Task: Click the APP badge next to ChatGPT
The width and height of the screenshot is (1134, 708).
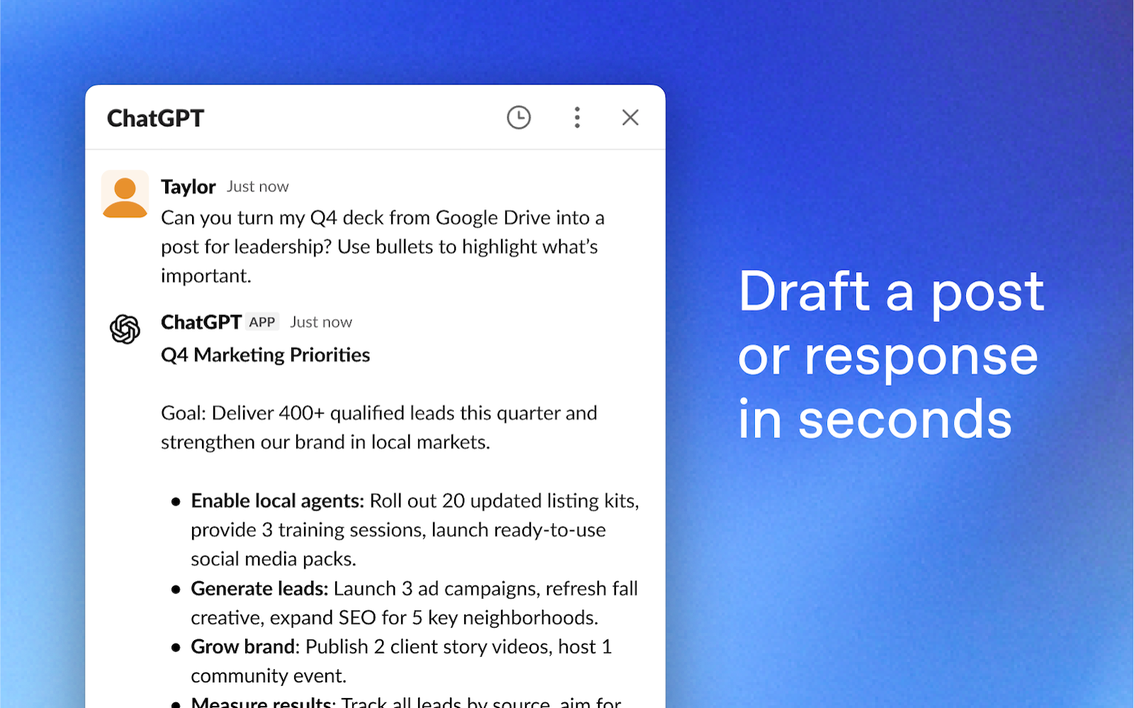Action: click(x=262, y=322)
